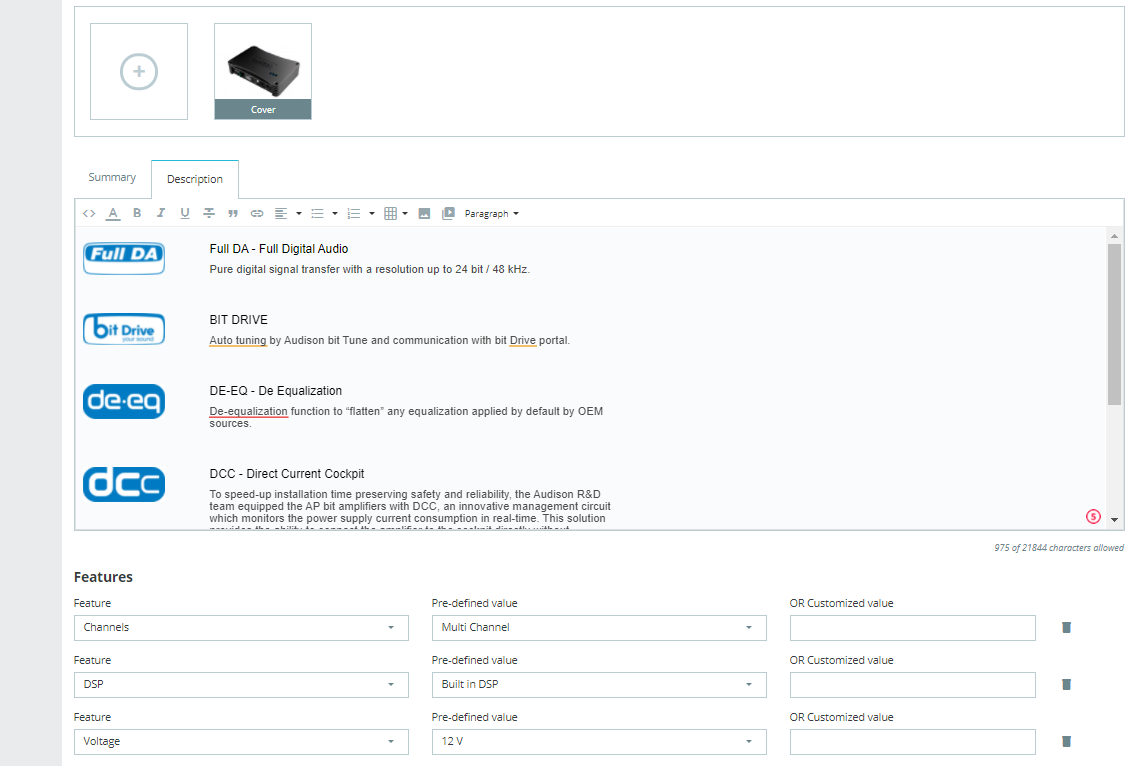Insert media video into the description
The height and width of the screenshot is (766, 1144).
[448, 213]
